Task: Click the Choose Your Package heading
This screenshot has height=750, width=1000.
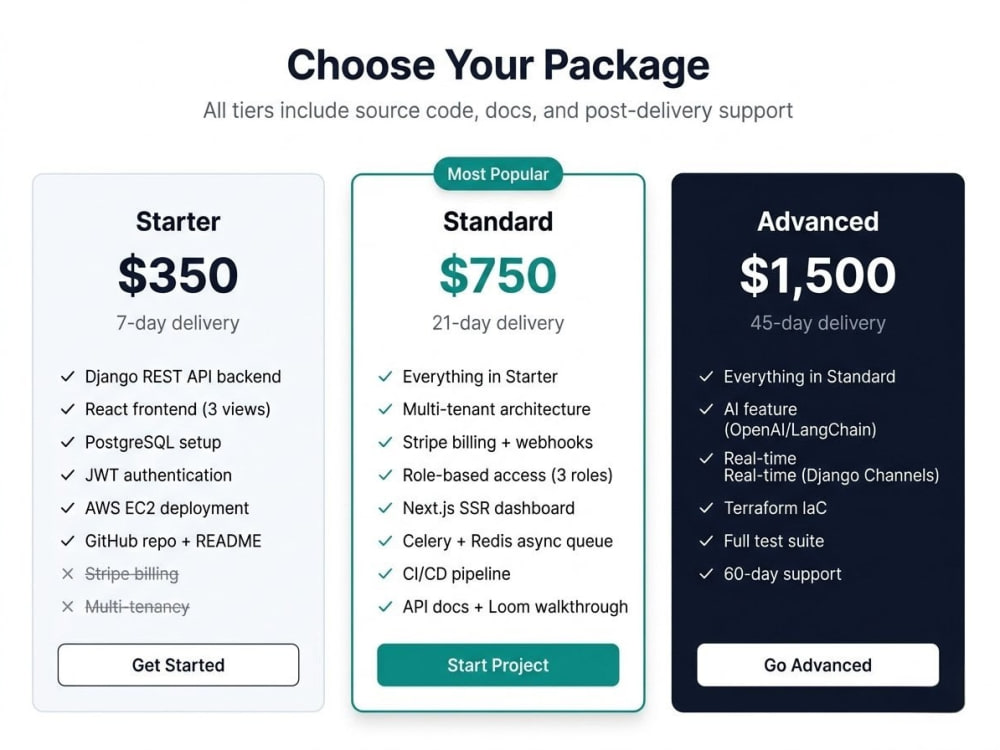Action: [x=498, y=65]
